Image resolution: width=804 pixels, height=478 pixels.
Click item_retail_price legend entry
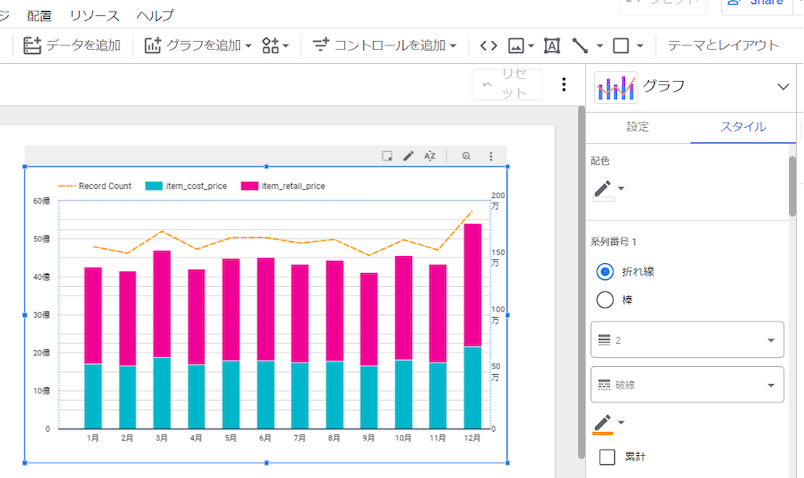click(283, 186)
